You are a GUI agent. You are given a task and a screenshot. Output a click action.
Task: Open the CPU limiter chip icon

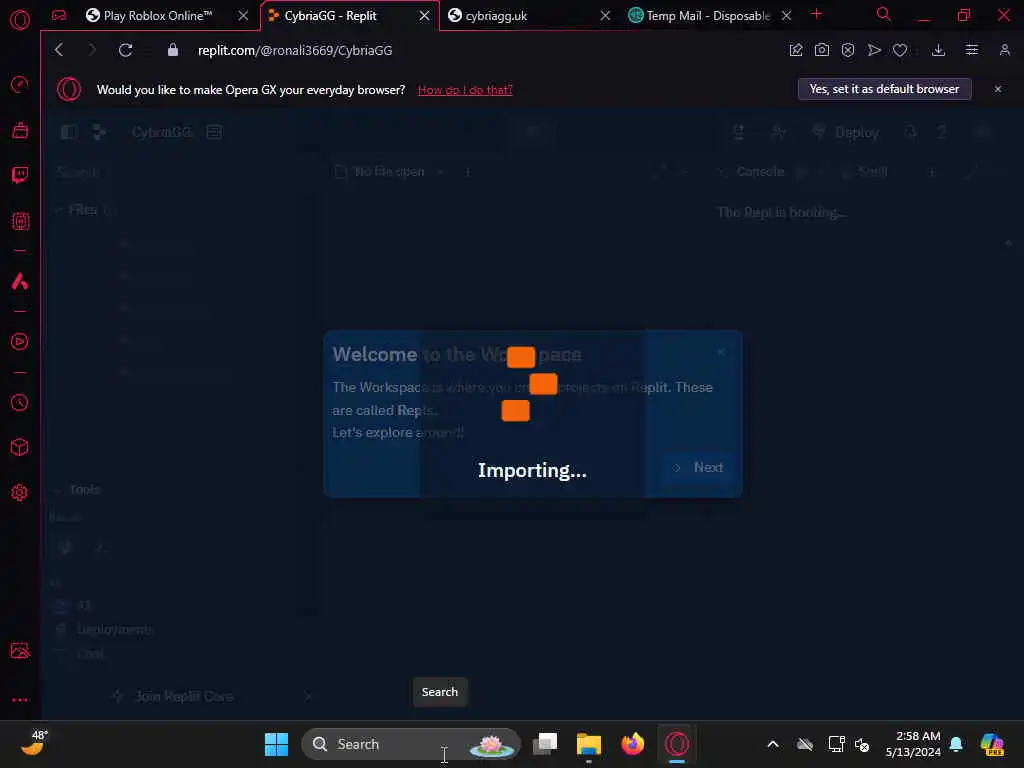(20, 221)
